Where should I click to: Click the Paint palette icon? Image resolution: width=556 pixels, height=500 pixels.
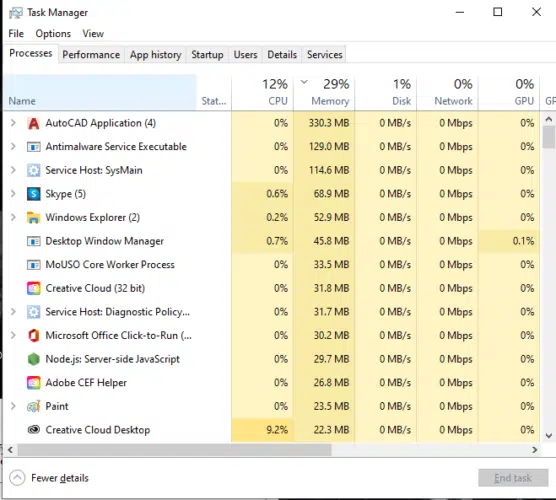click(x=34, y=406)
